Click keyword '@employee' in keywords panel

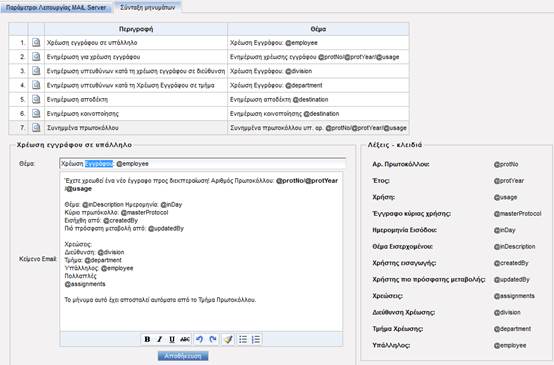coord(510,345)
